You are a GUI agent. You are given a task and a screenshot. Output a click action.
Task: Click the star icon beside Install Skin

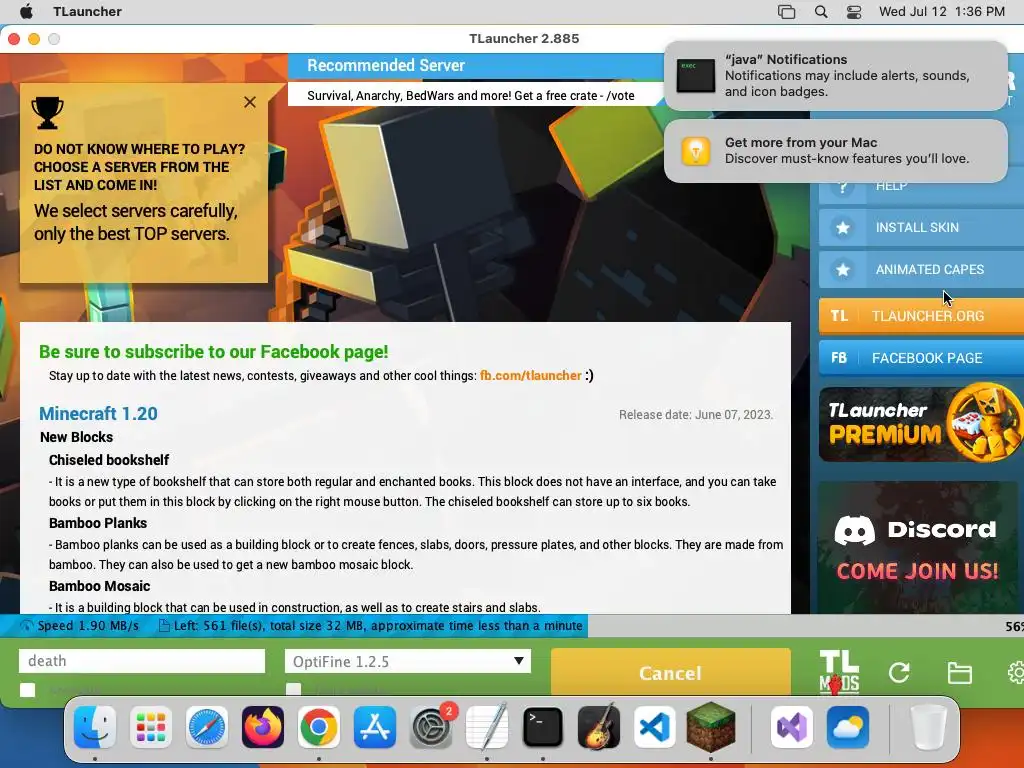coord(842,228)
